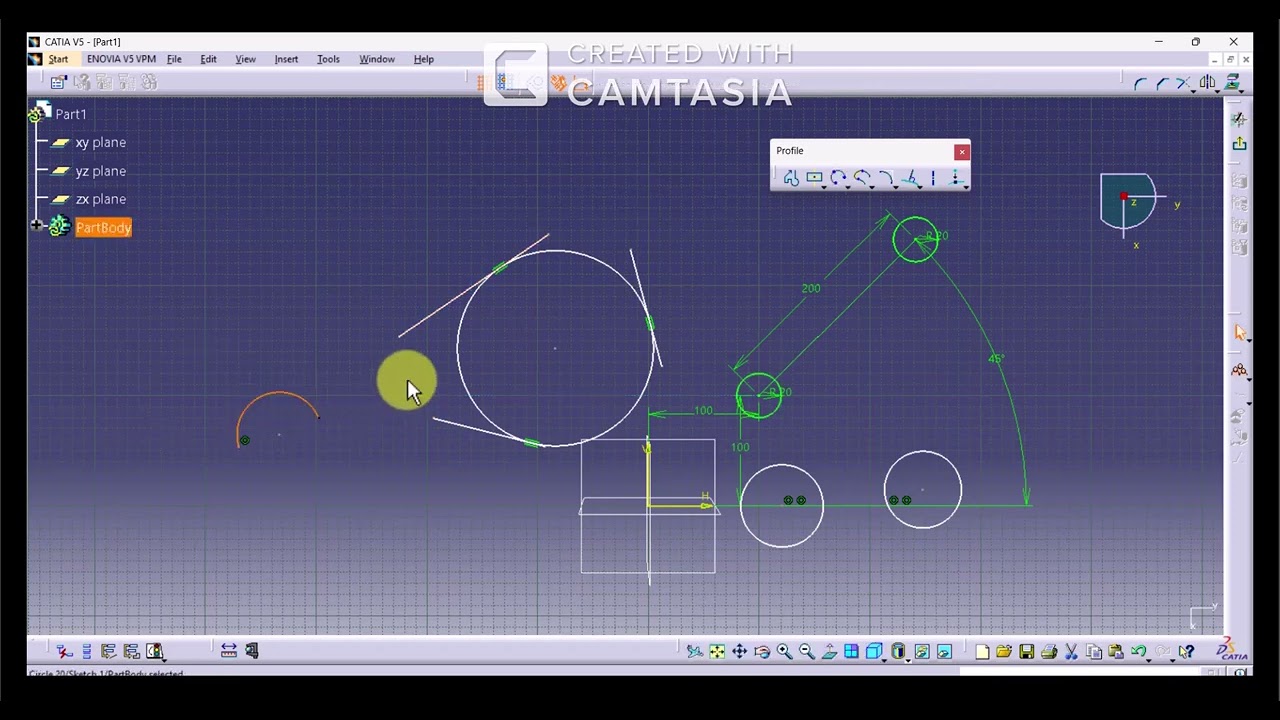This screenshot has height=720, width=1280.
Task: Select PartBody in the tree
Action: pos(104,228)
